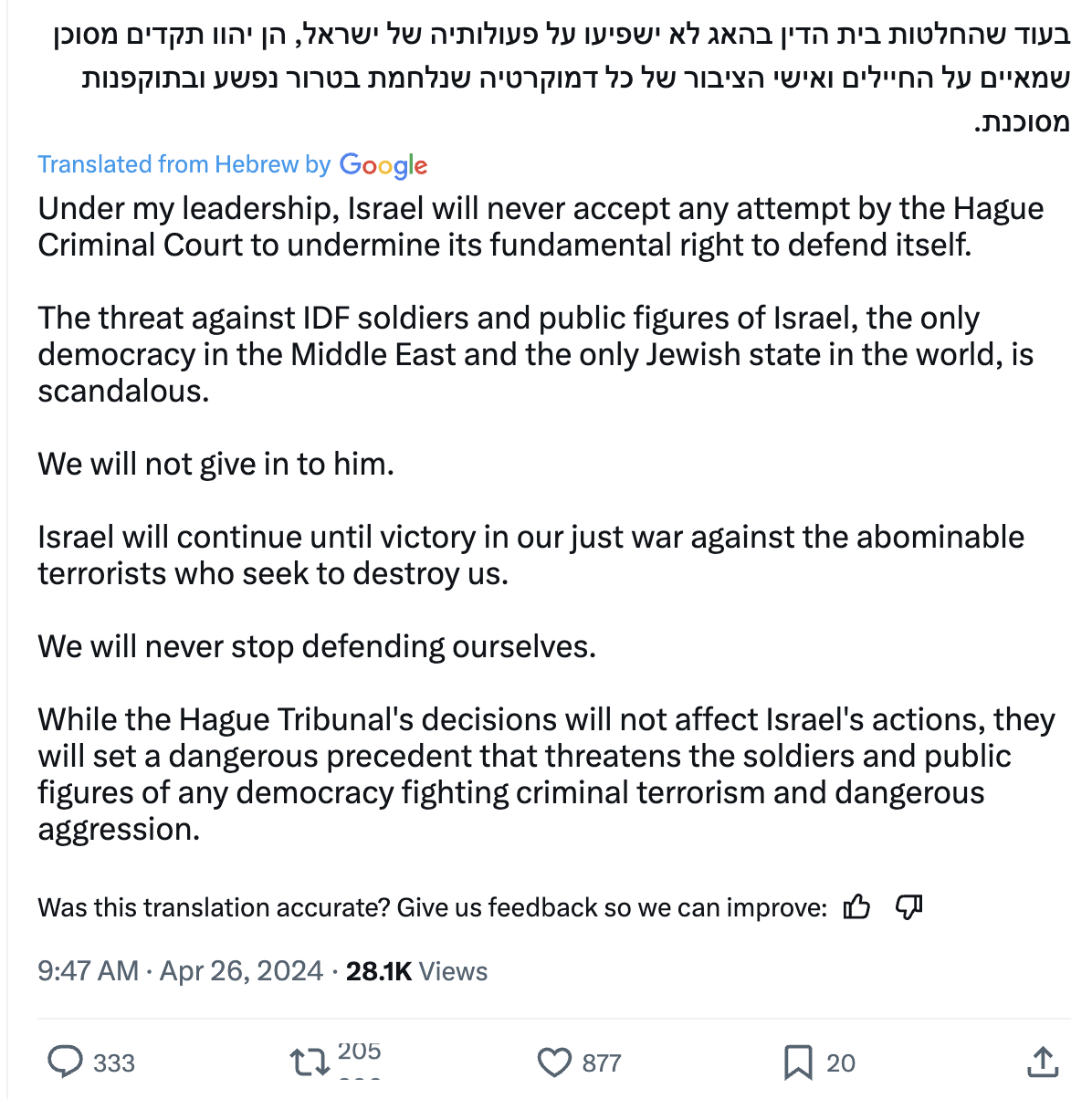Viewport: 1092px width, 1099px height.
Task: Click the retweet arrows icon
Action: pyautogui.click(x=309, y=1062)
